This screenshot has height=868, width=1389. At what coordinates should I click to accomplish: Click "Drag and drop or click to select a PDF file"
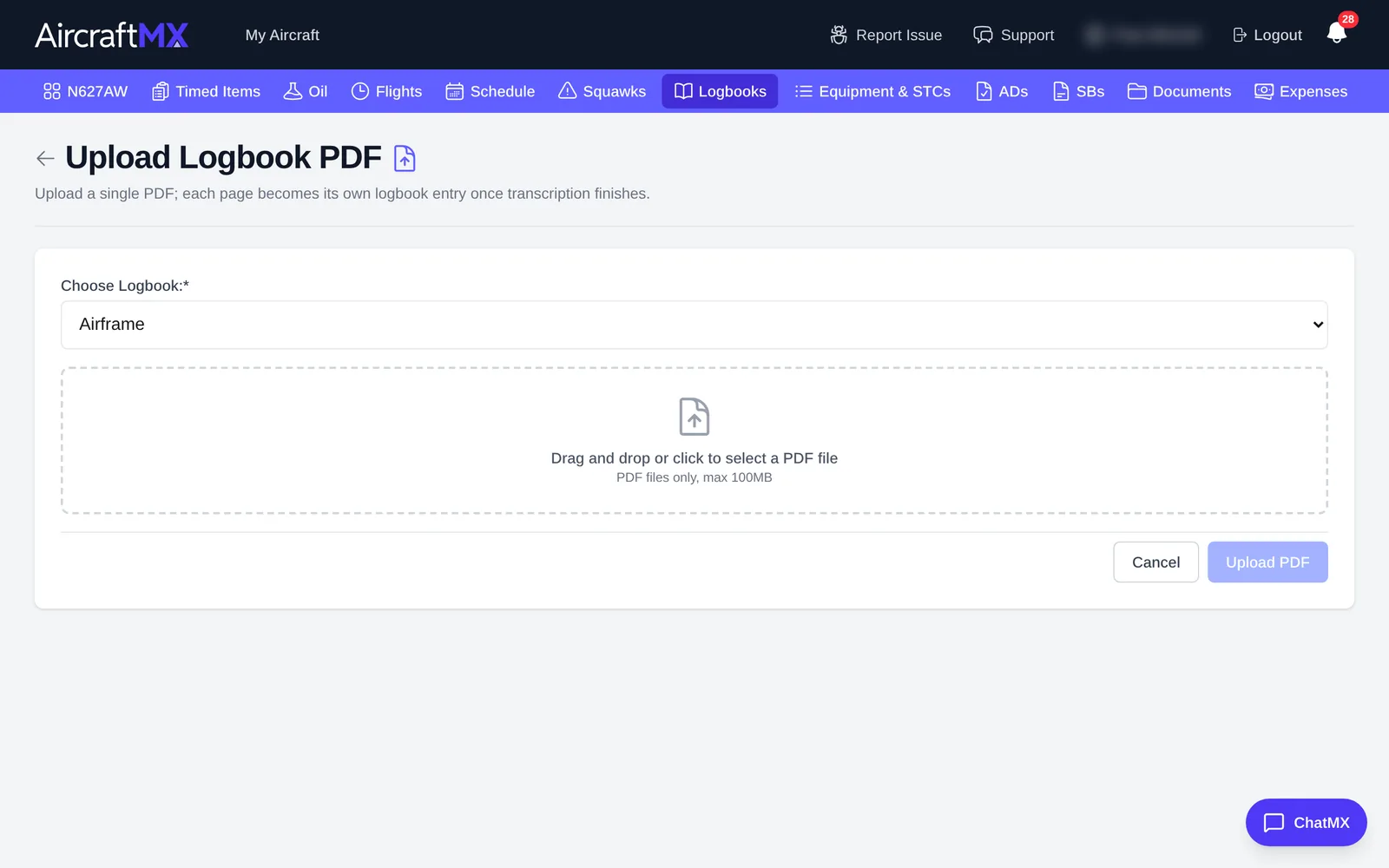[694, 458]
